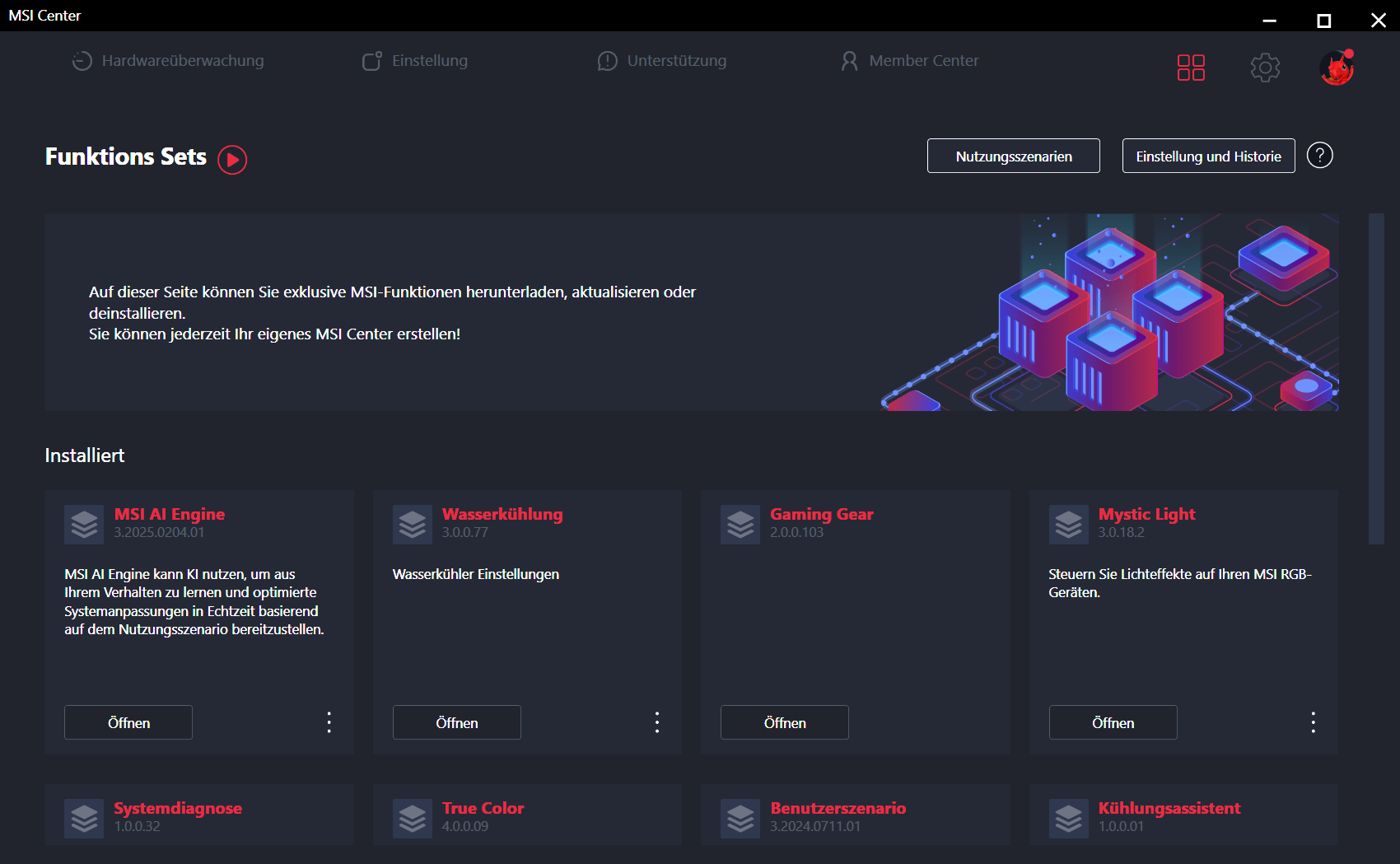Expand Mystic Light three-dot menu
1400x864 pixels.
point(1313,722)
